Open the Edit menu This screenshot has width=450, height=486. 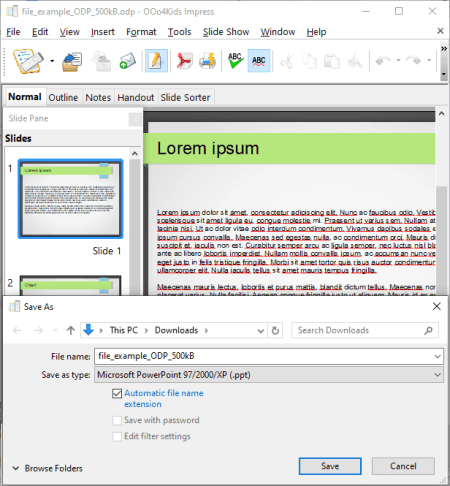40,32
